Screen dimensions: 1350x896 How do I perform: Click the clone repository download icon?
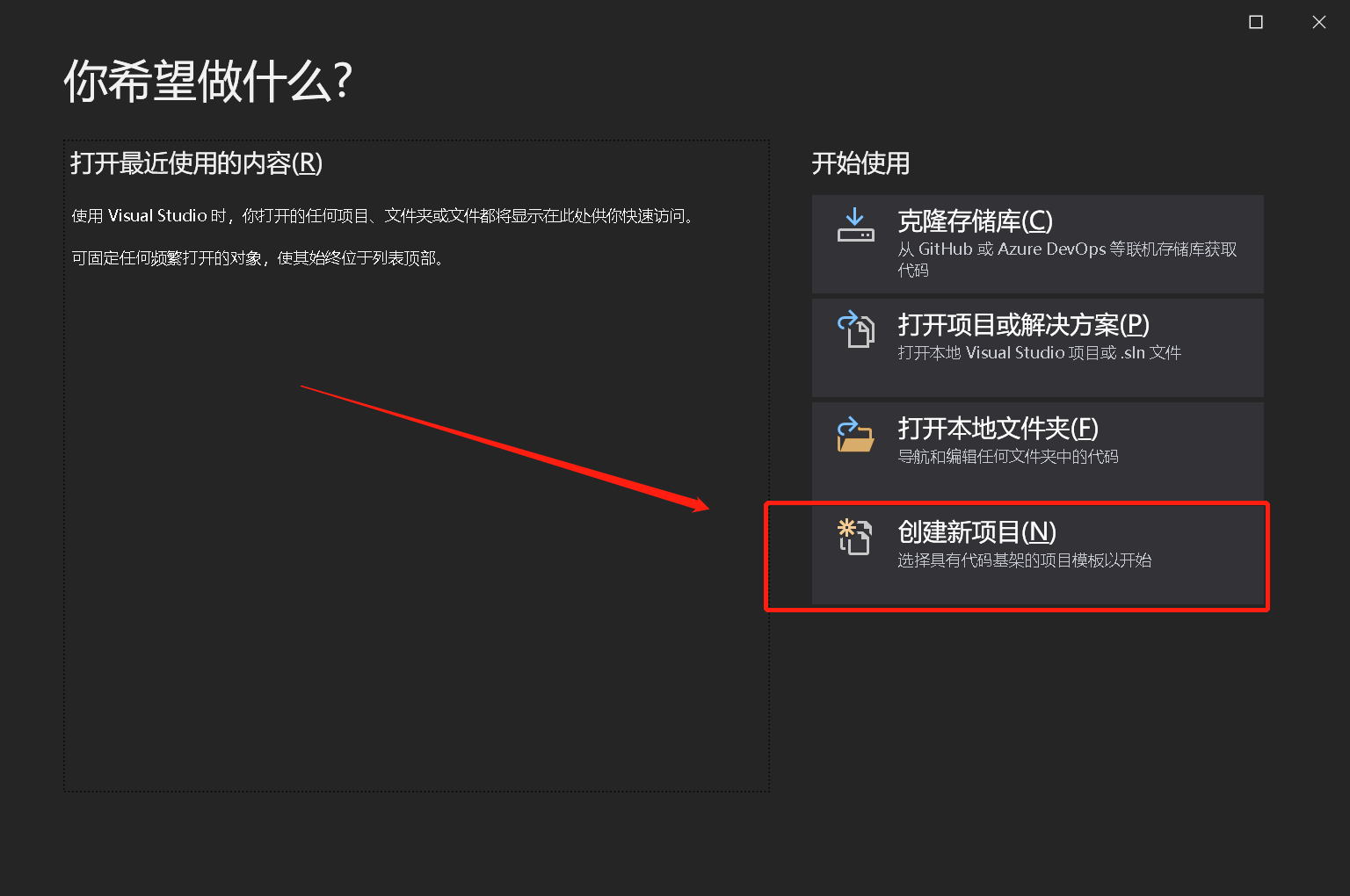855,226
